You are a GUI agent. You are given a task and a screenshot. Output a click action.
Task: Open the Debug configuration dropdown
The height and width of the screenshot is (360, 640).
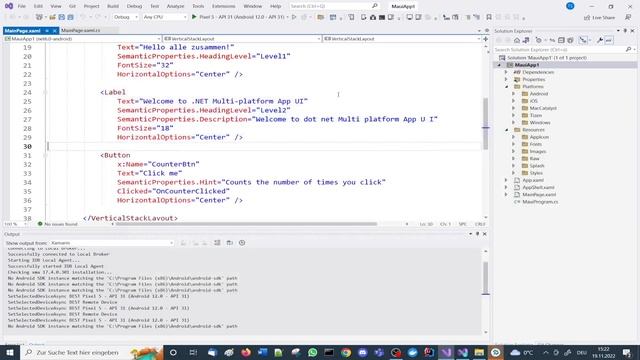tap(125, 17)
